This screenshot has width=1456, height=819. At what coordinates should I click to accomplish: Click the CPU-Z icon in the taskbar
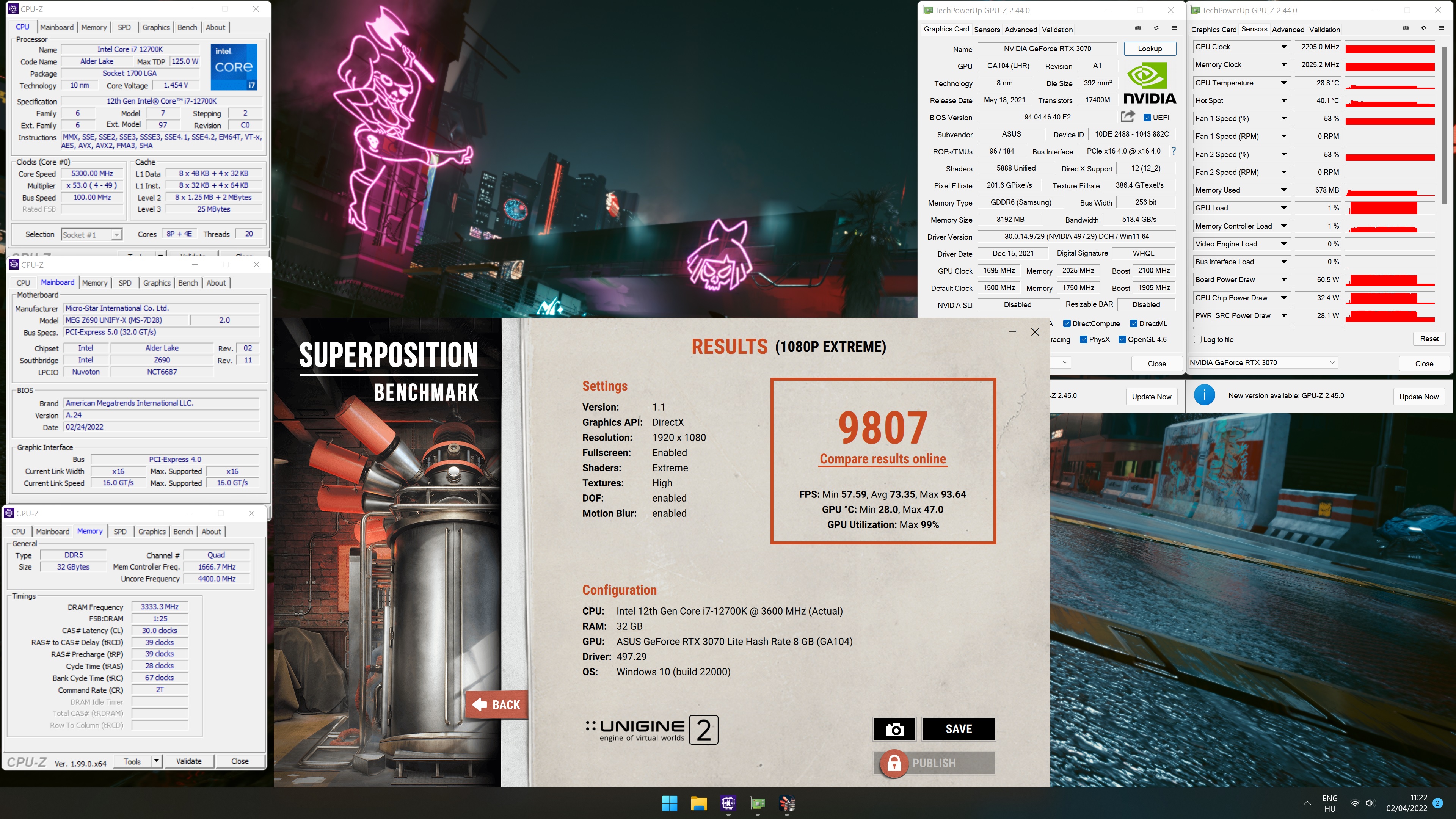(728, 803)
